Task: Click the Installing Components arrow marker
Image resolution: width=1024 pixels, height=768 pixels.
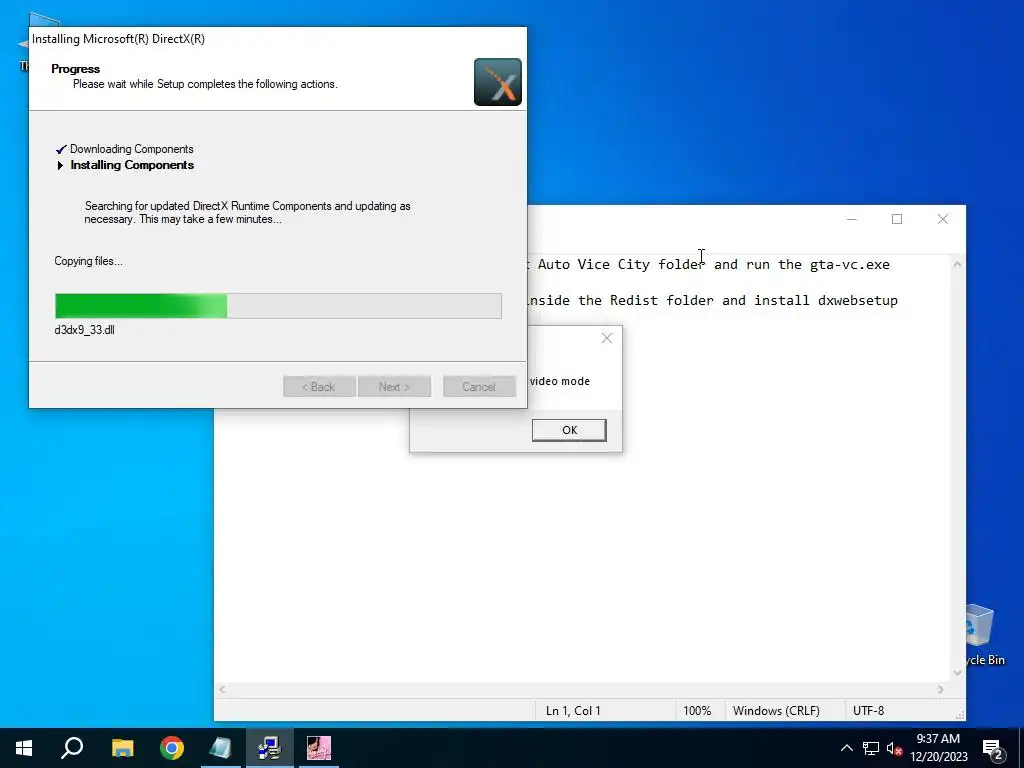Action: click(60, 165)
